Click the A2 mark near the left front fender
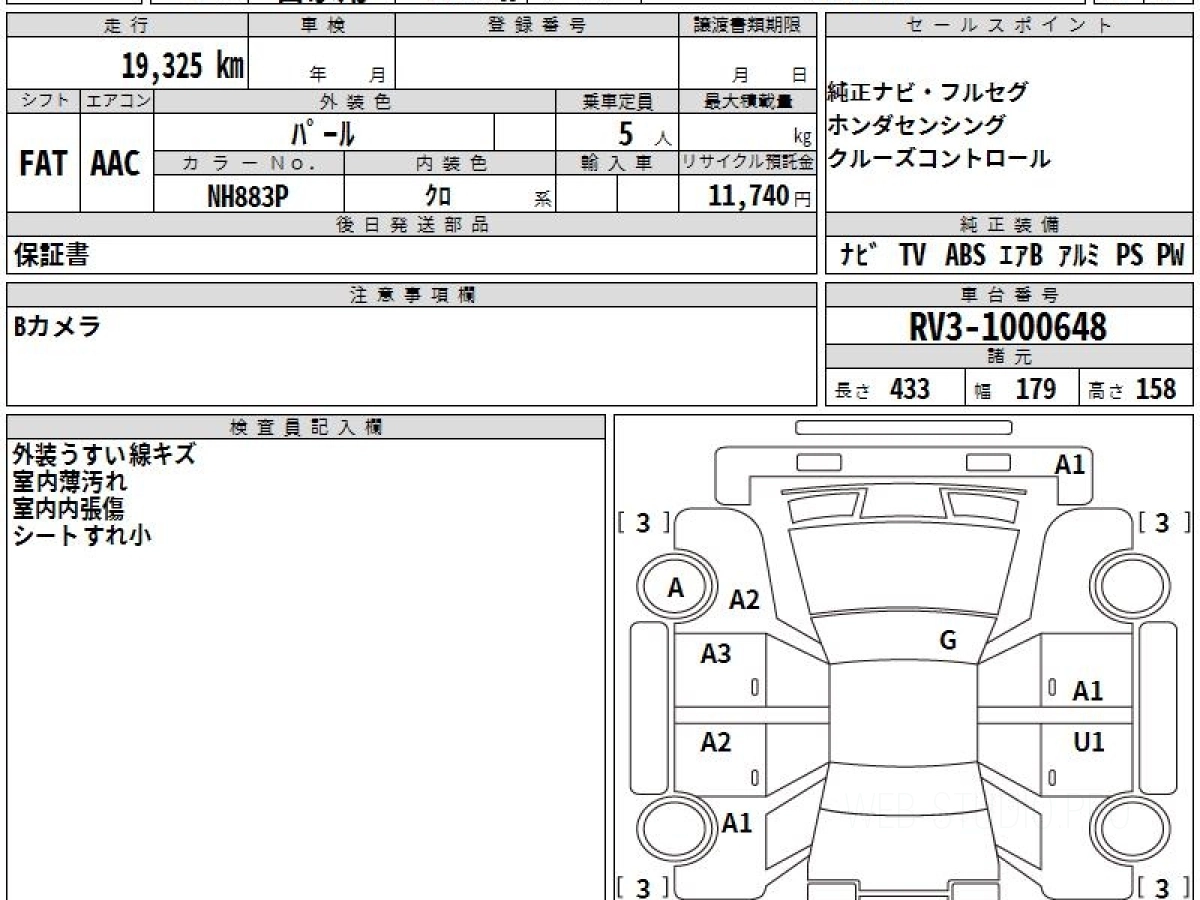The height and width of the screenshot is (900, 1200). [744, 600]
